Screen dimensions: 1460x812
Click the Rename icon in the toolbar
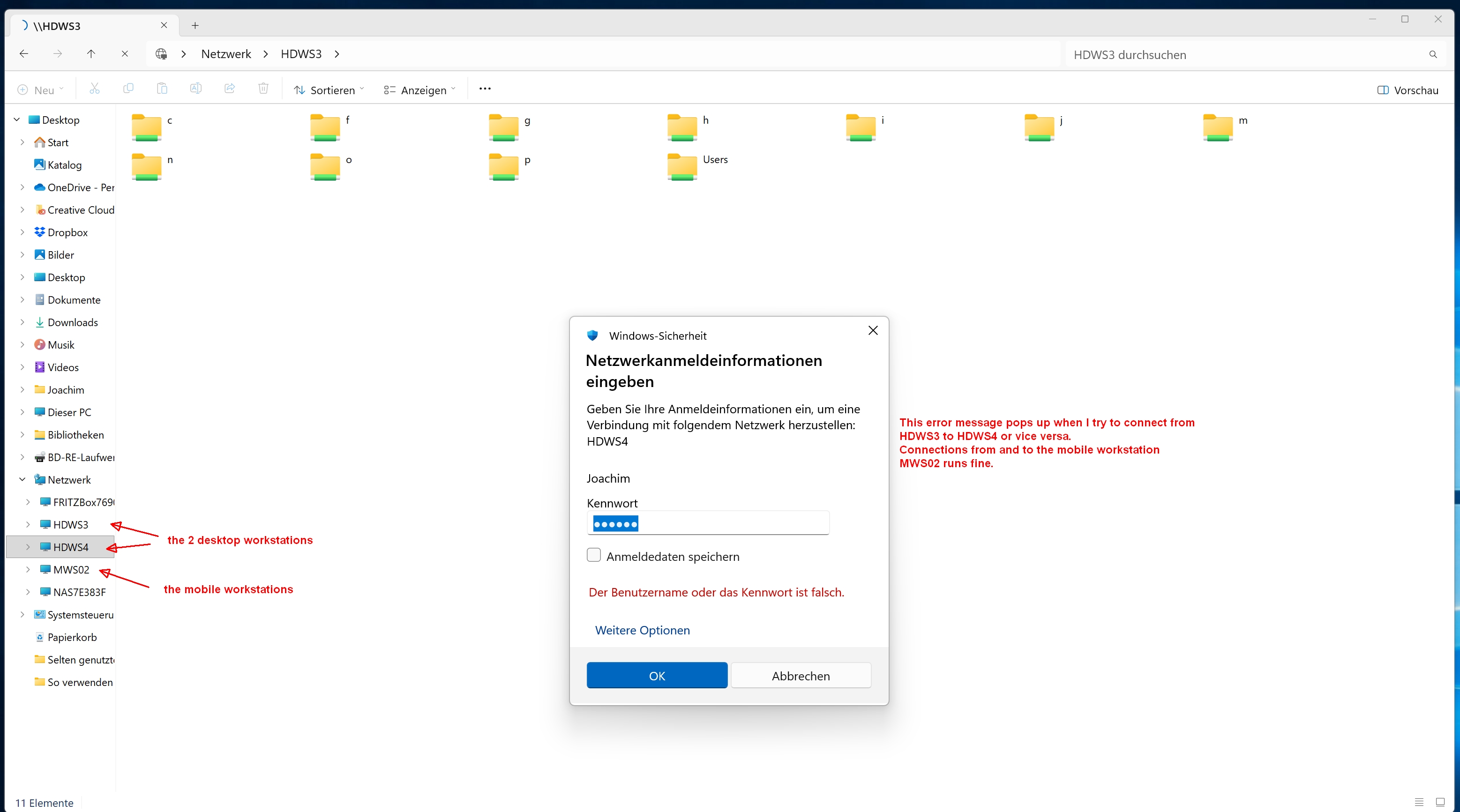point(195,89)
